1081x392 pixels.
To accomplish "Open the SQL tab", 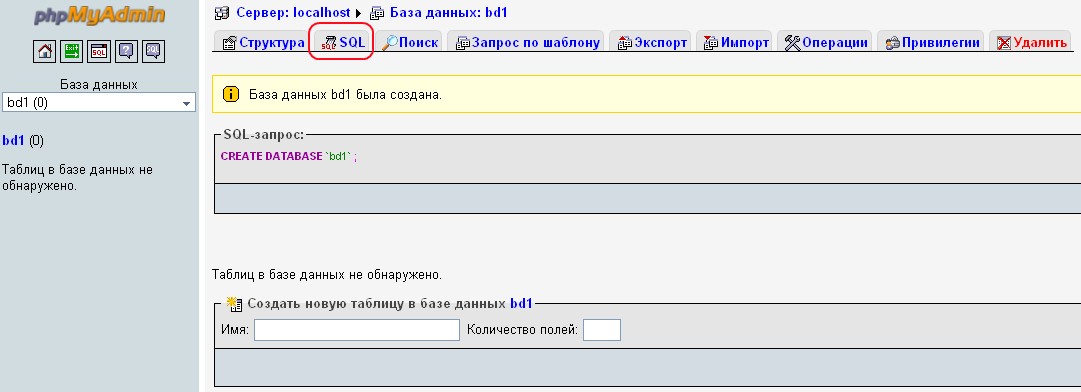I will (x=343, y=42).
